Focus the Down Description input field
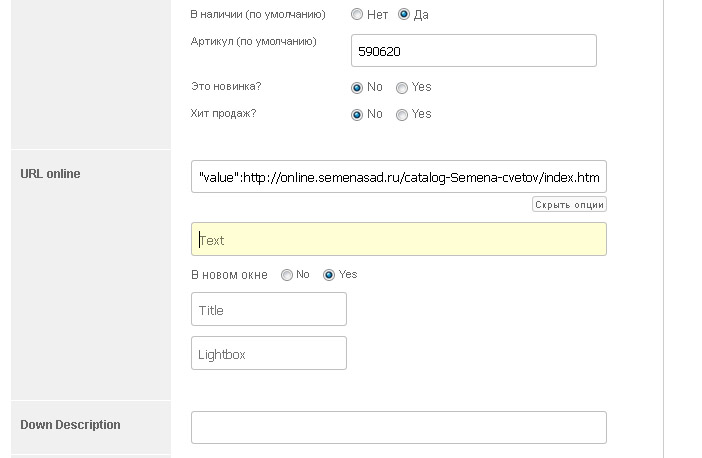Screen dimensions: 702x458 click(398, 427)
